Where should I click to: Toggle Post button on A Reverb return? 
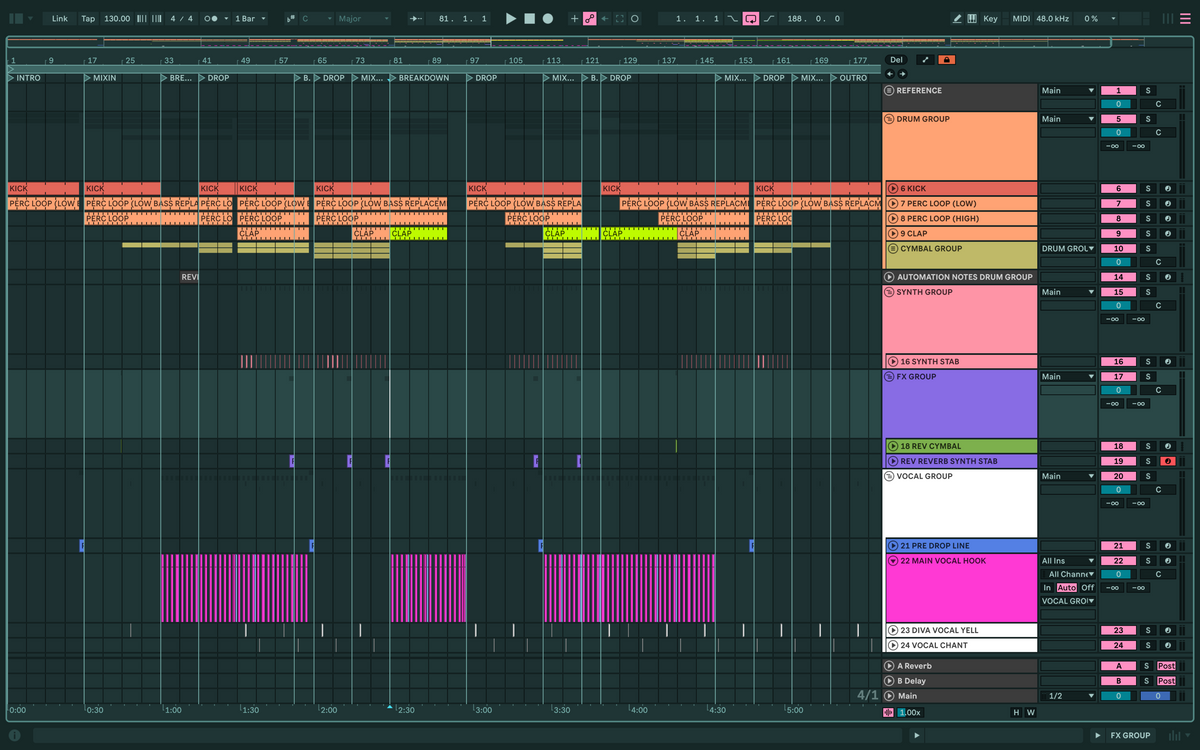point(1166,666)
